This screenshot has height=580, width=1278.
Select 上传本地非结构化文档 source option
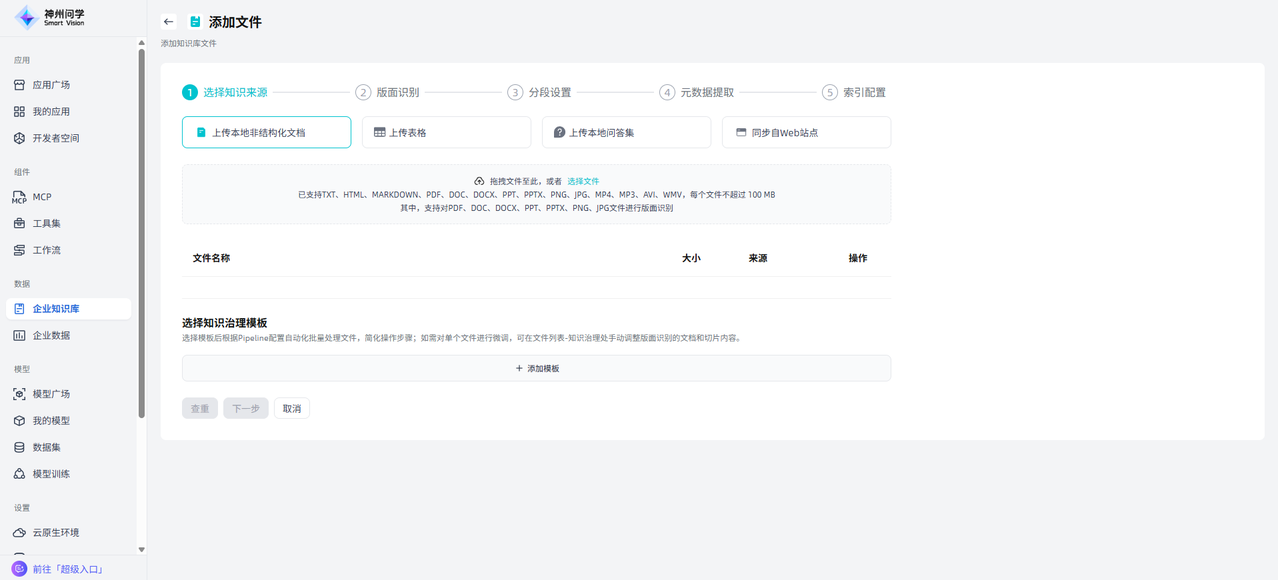(x=266, y=133)
